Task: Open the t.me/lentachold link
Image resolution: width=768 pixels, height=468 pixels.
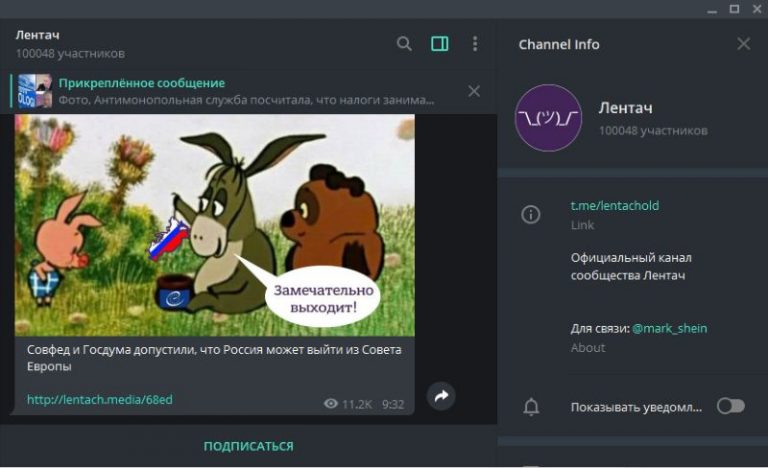Action: click(615, 206)
